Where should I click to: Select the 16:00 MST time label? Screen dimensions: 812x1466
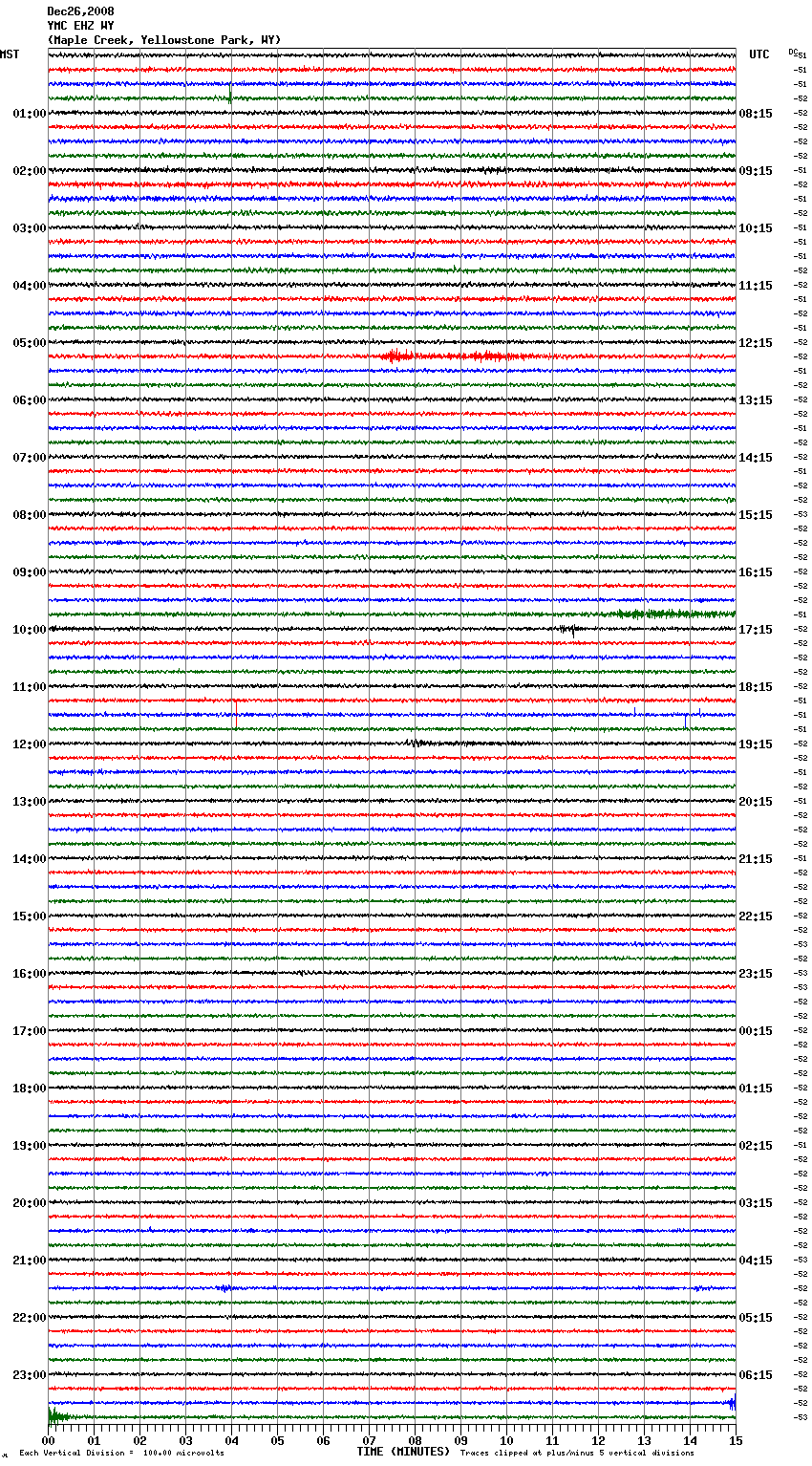(29, 974)
